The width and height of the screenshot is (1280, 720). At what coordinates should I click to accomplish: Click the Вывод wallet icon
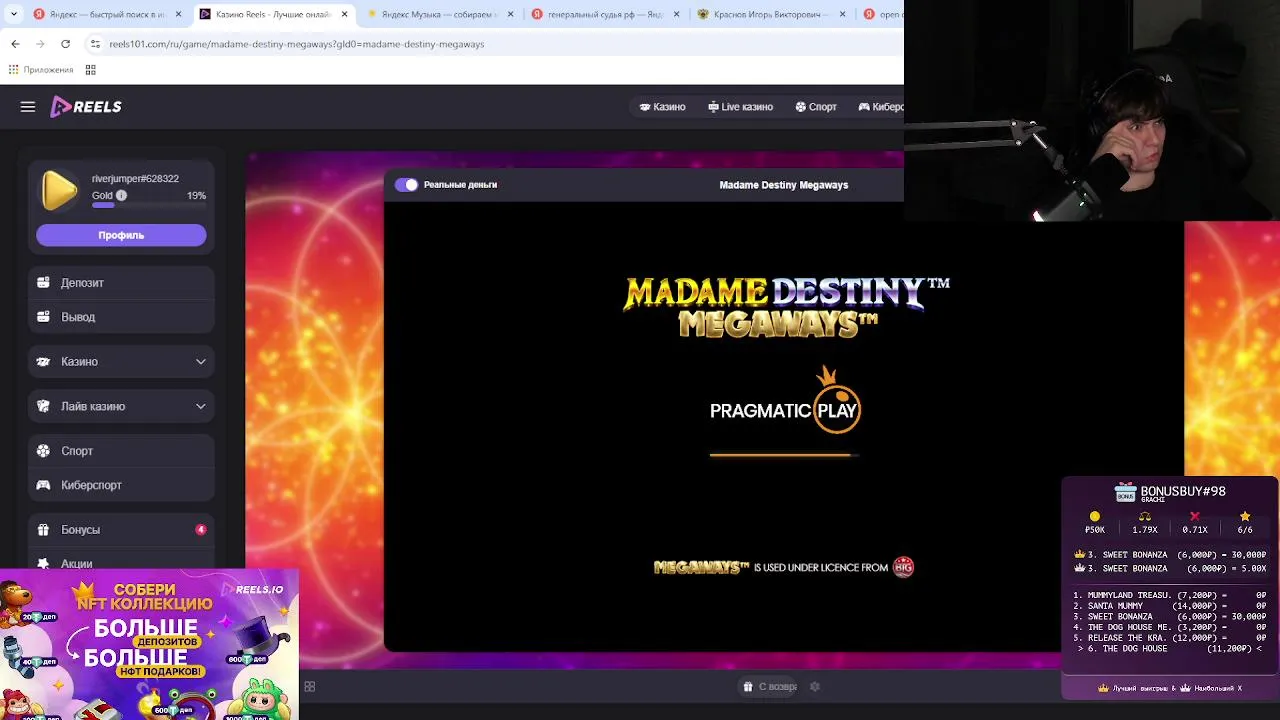click(43, 317)
